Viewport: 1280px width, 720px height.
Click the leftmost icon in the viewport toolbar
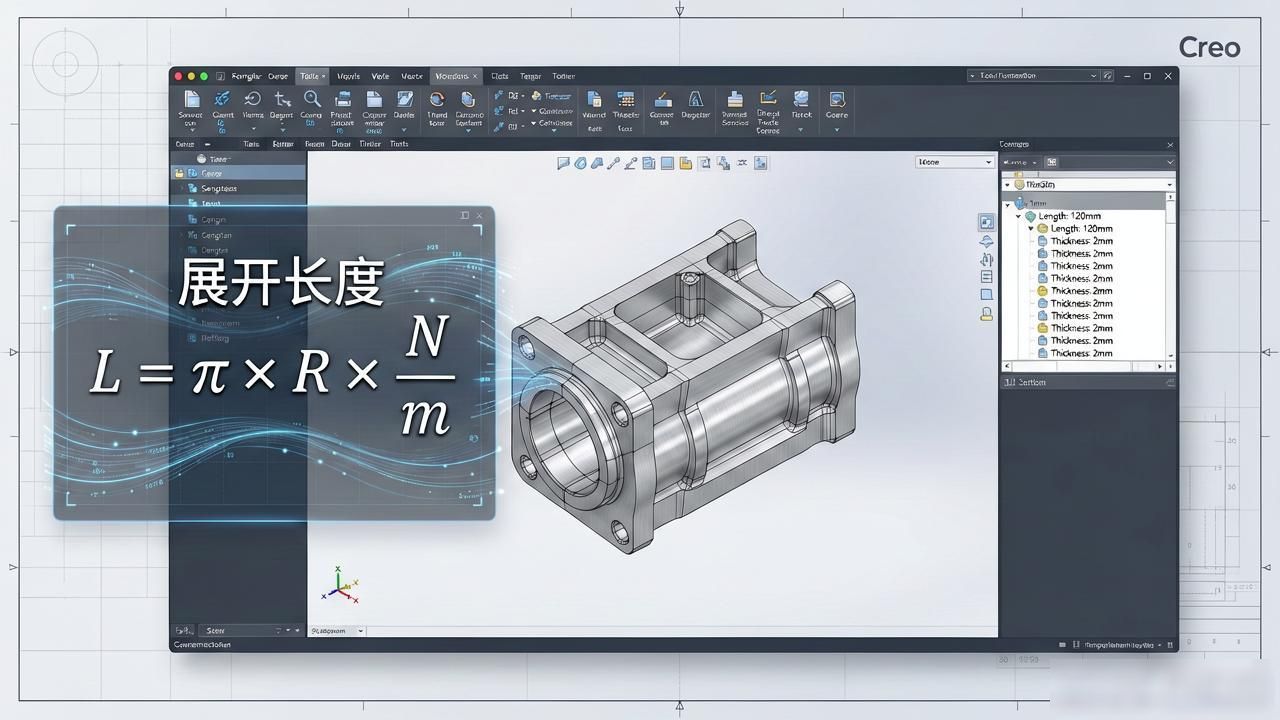(563, 163)
